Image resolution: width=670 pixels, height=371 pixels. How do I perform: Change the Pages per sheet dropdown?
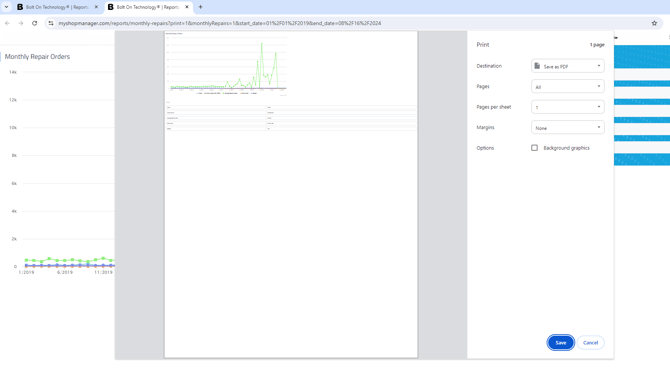567,107
